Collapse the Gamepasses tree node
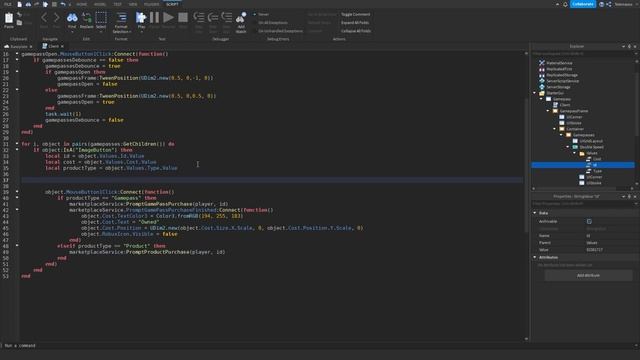This screenshot has width=640, height=360. (x=561, y=135)
